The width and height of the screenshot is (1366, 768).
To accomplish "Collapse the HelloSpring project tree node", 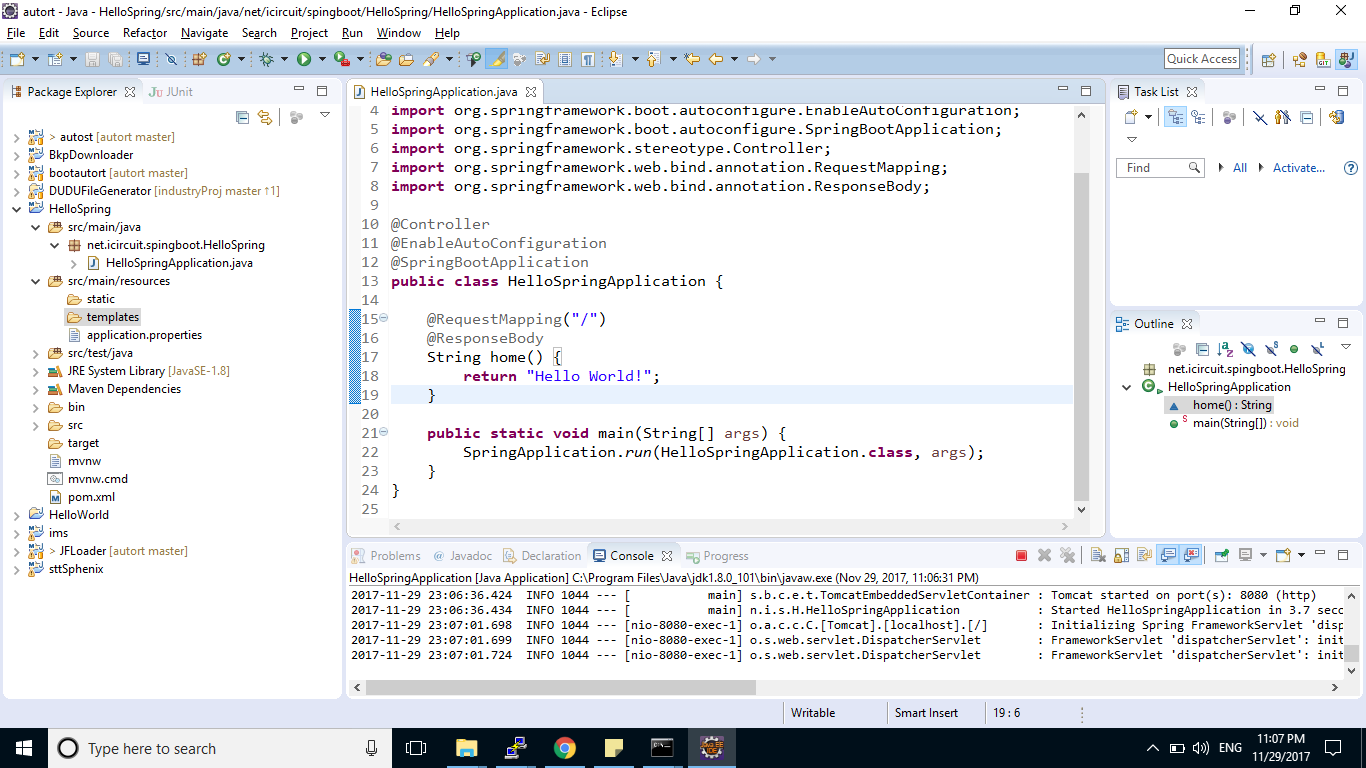I will [16, 209].
